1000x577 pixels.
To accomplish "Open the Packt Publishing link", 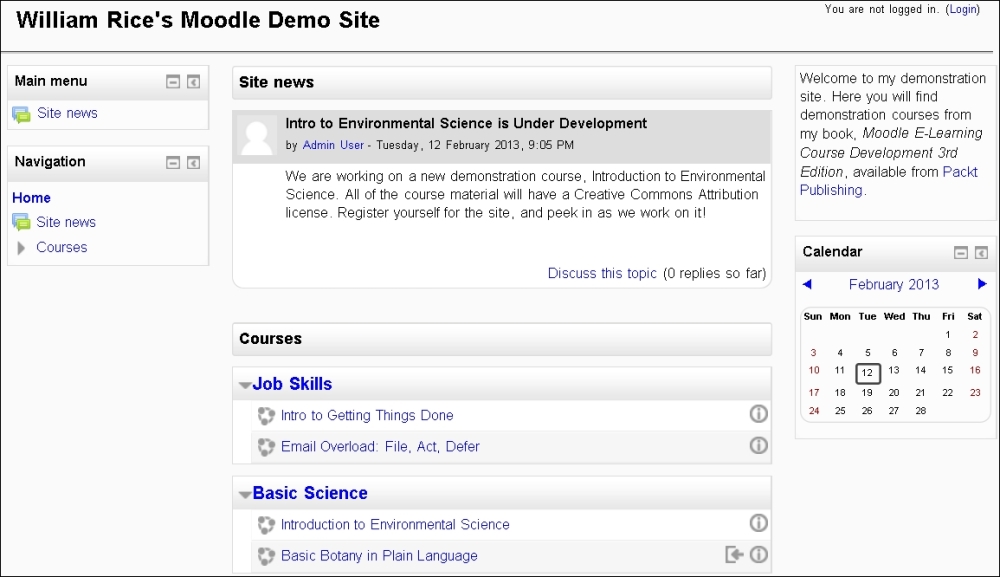I will click(888, 181).
